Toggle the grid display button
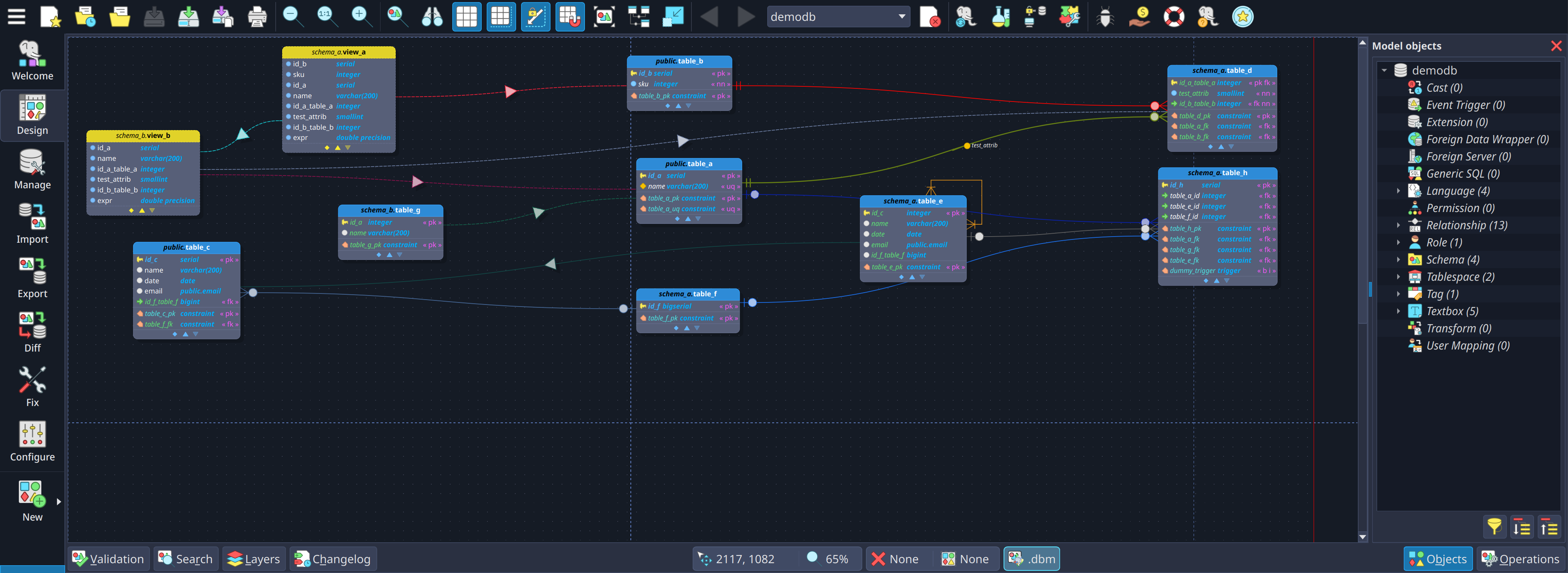The height and width of the screenshot is (573, 1568). (466, 16)
